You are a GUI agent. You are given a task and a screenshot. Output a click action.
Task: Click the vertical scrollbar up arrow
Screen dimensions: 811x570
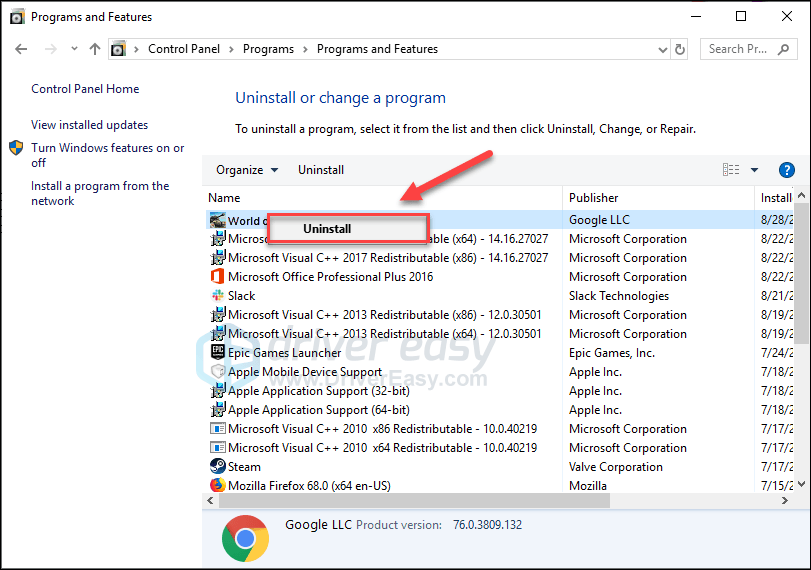802,196
